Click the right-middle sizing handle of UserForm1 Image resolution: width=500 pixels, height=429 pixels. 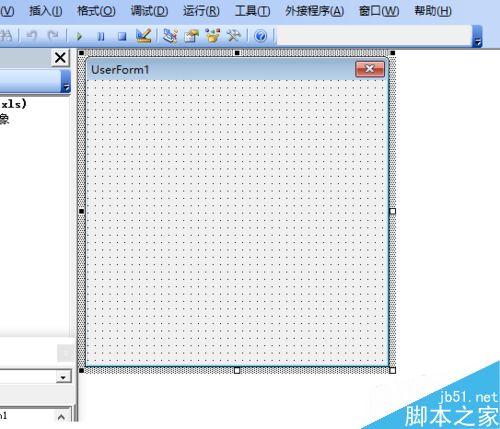(393, 211)
